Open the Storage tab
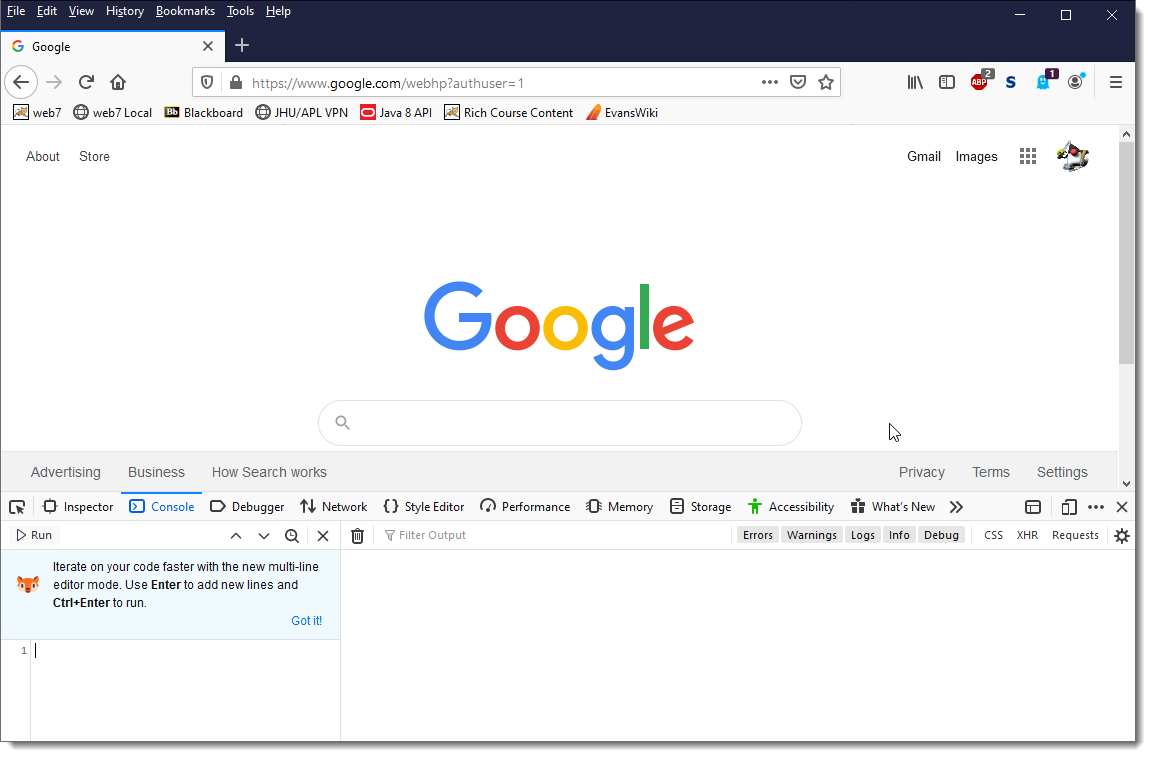The width and height of the screenshot is (1151, 757). (x=700, y=507)
